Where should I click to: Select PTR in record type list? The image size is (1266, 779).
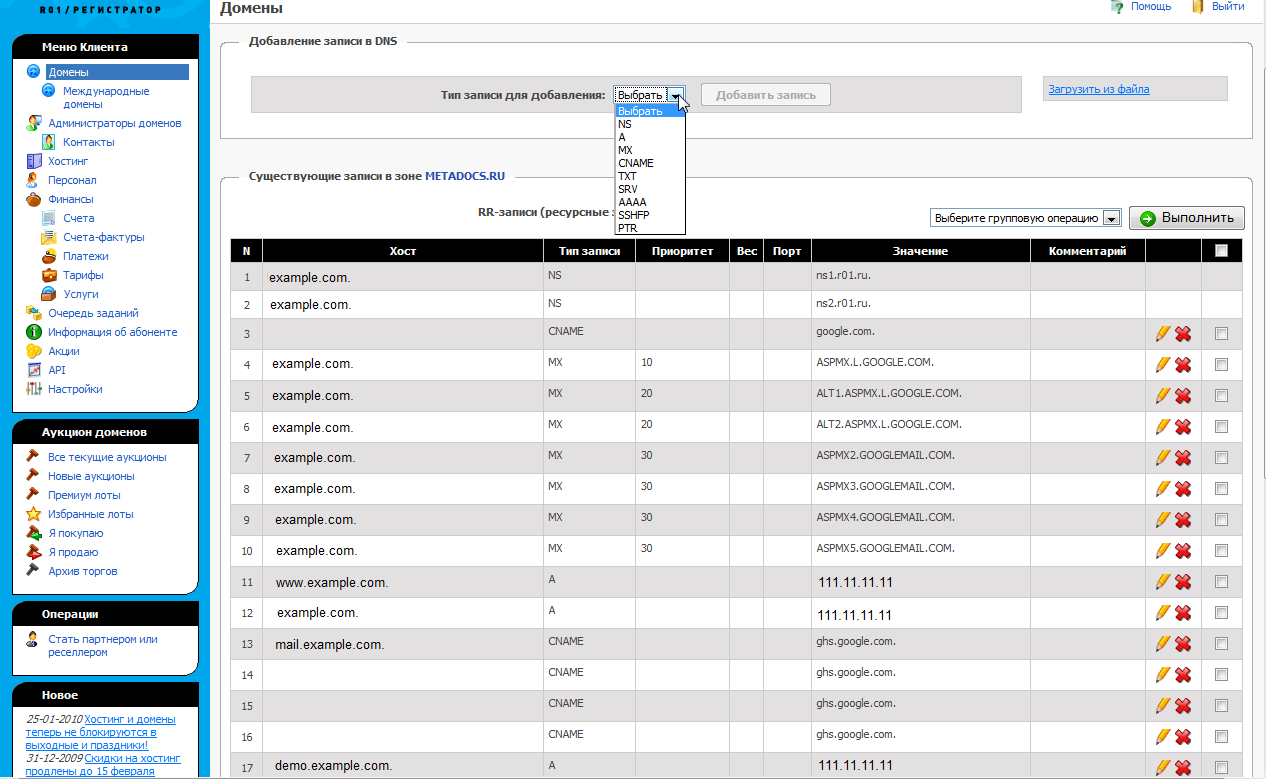coord(650,228)
